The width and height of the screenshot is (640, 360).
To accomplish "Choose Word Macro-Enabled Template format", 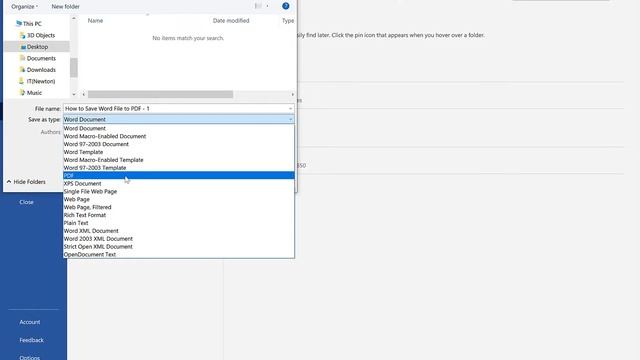I will pyautogui.click(x=178, y=160).
